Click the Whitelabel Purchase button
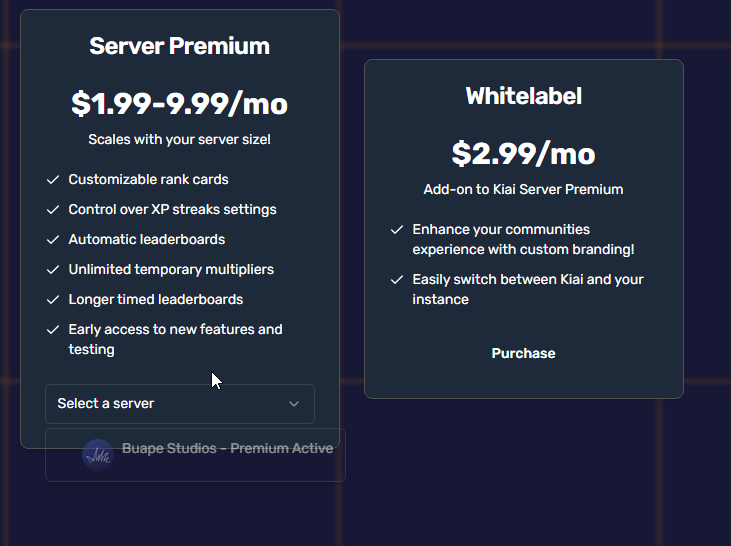Screen dimensions: 731x546 524,353
